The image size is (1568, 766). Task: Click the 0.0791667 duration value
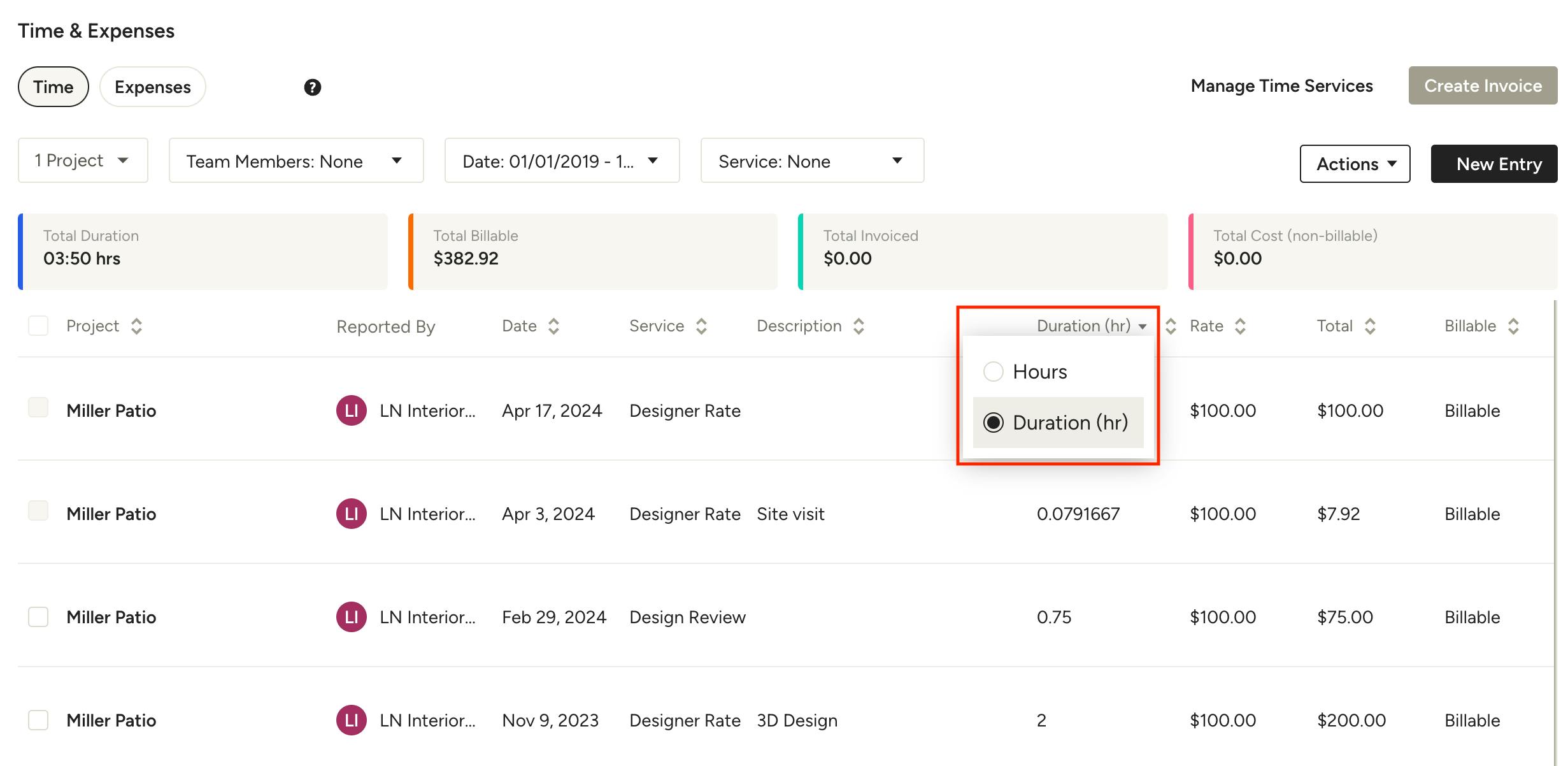point(1078,514)
